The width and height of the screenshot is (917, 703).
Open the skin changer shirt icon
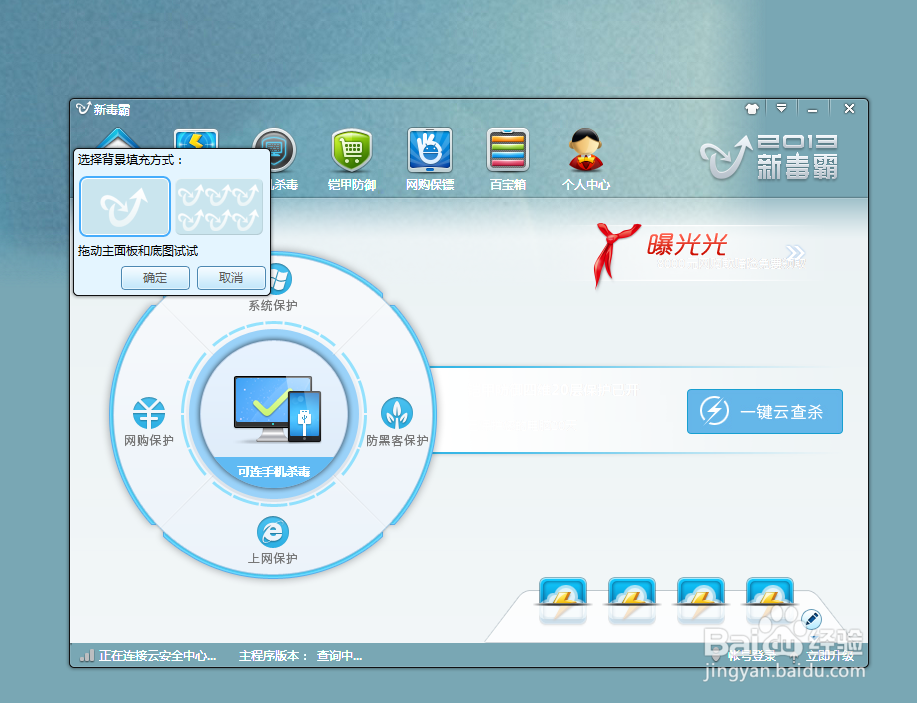pyautogui.click(x=752, y=109)
